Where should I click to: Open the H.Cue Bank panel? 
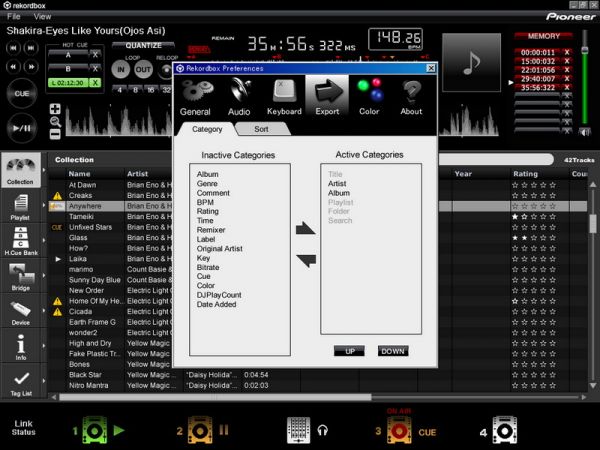pos(21,241)
